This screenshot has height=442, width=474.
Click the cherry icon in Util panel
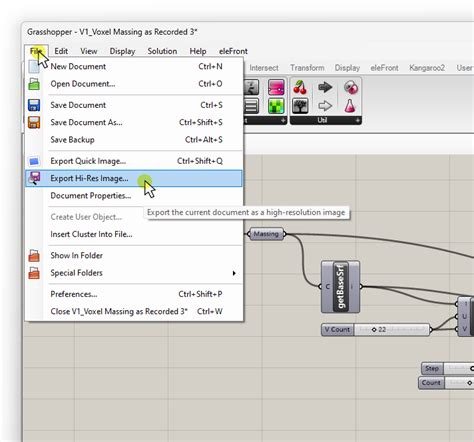tap(300, 88)
